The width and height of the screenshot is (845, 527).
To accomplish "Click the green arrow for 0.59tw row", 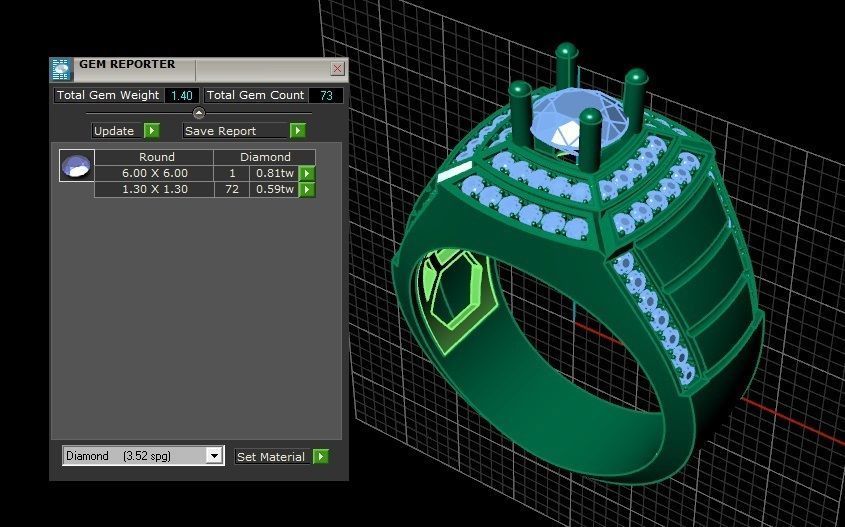I will point(307,189).
